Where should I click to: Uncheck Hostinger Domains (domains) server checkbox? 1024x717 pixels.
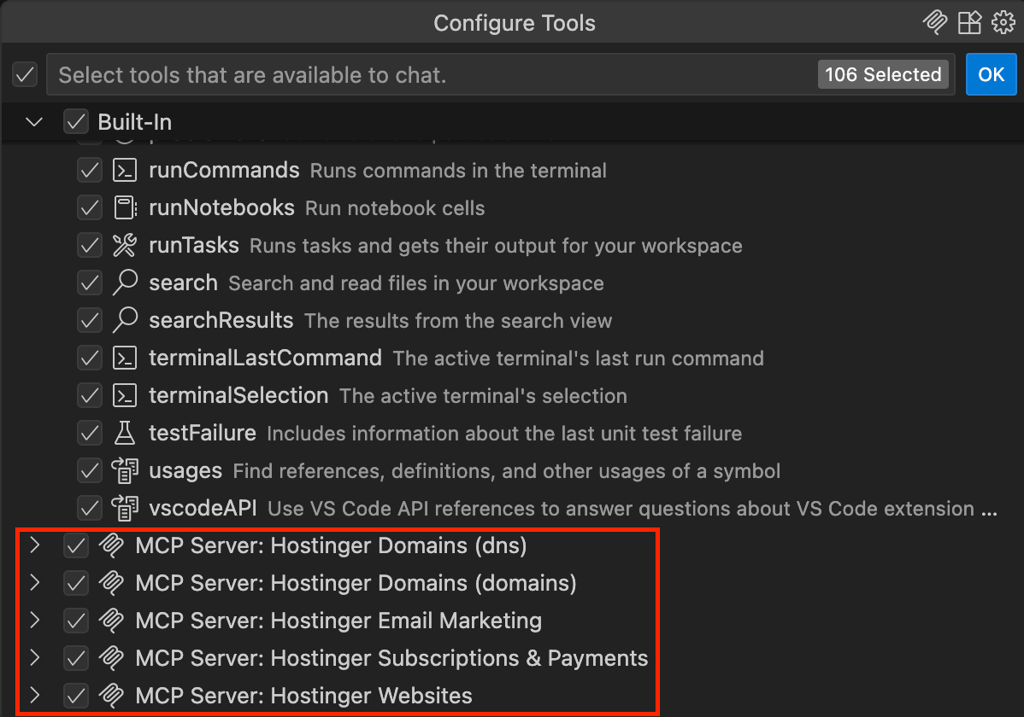pos(76,583)
